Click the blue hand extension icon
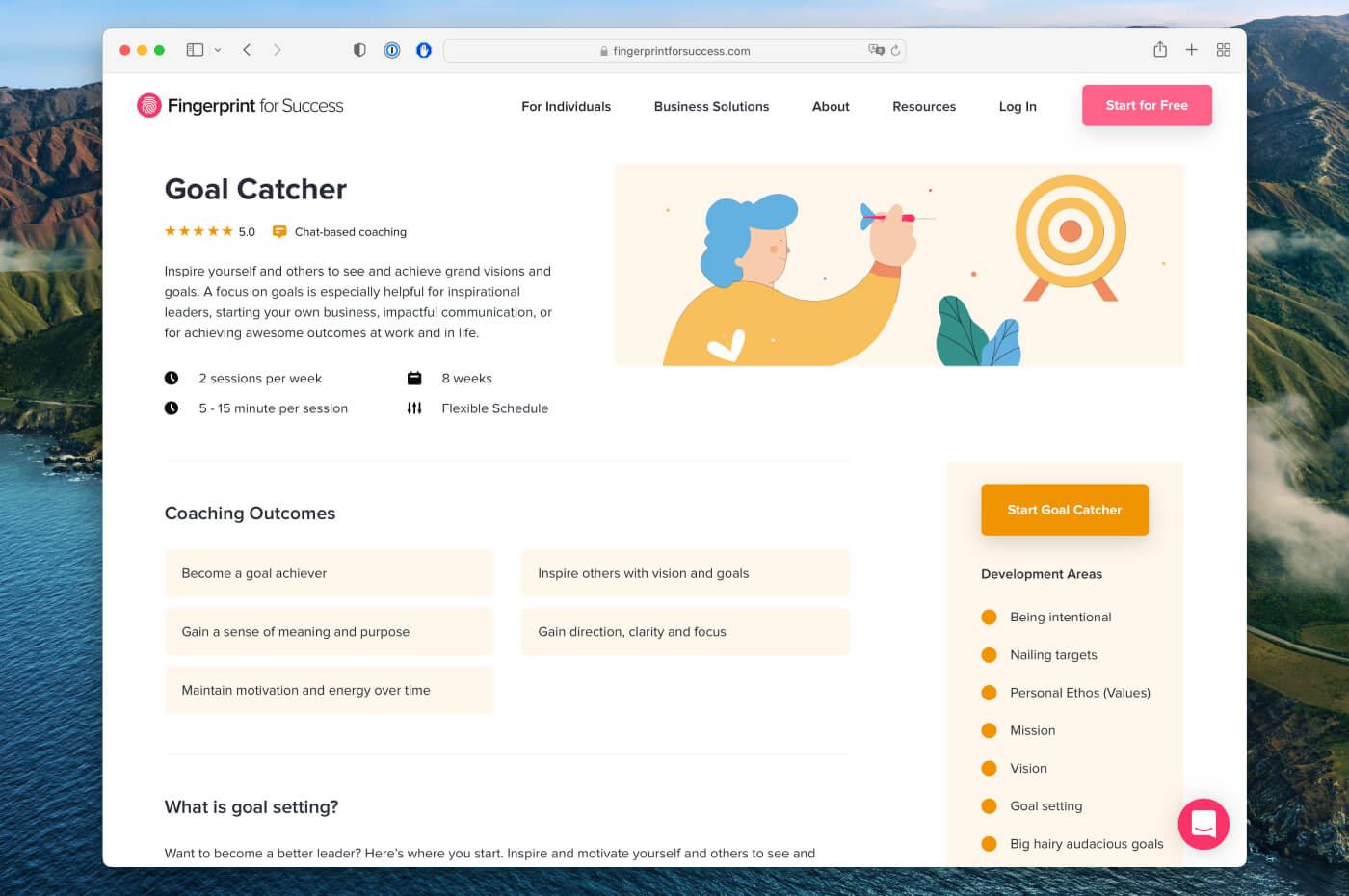 (424, 50)
